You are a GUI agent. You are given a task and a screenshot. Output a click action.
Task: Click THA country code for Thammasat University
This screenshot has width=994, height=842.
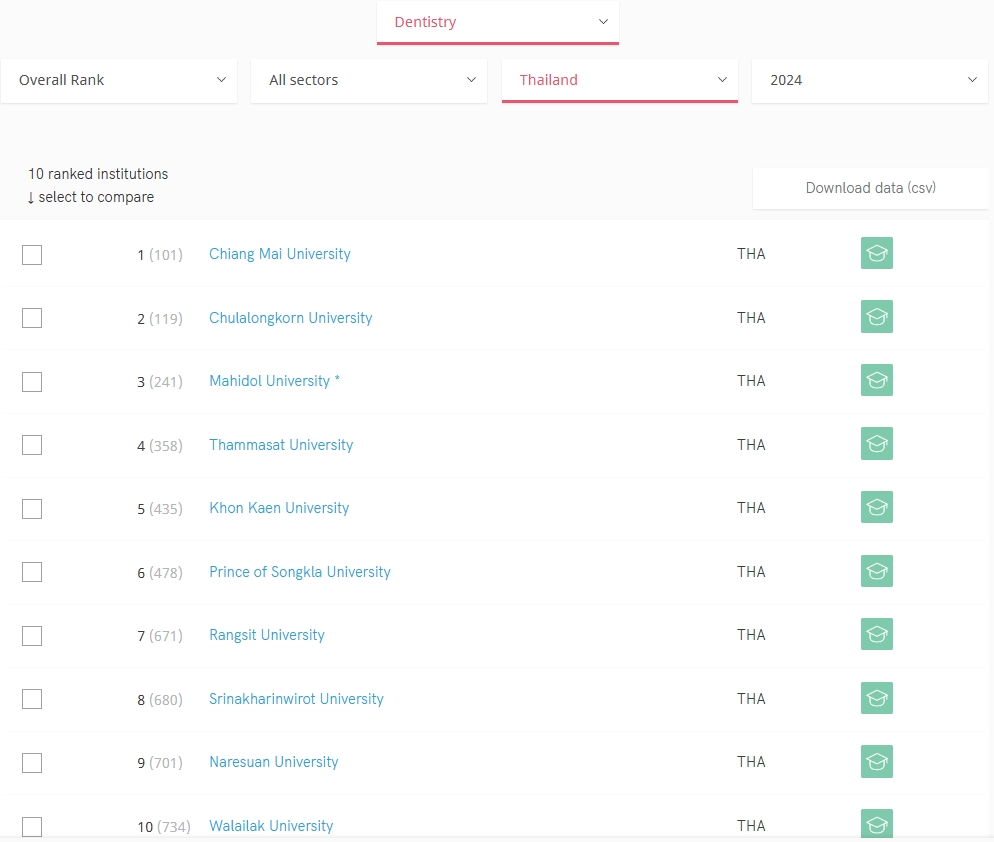click(x=751, y=445)
